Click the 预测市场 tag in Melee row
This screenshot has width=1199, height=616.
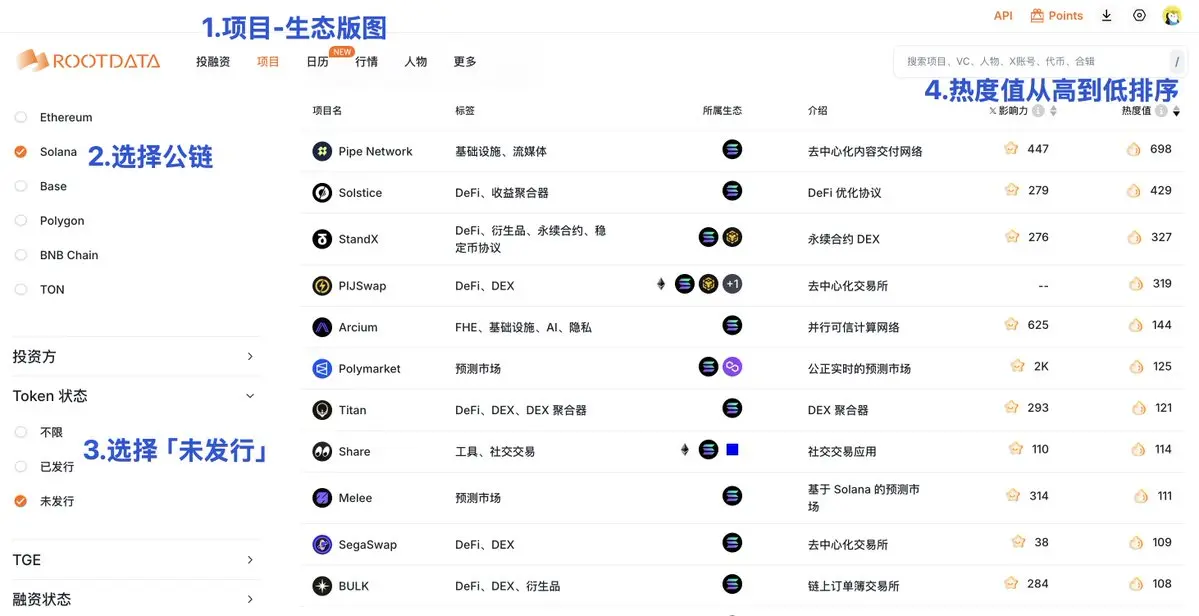(478, 498)
